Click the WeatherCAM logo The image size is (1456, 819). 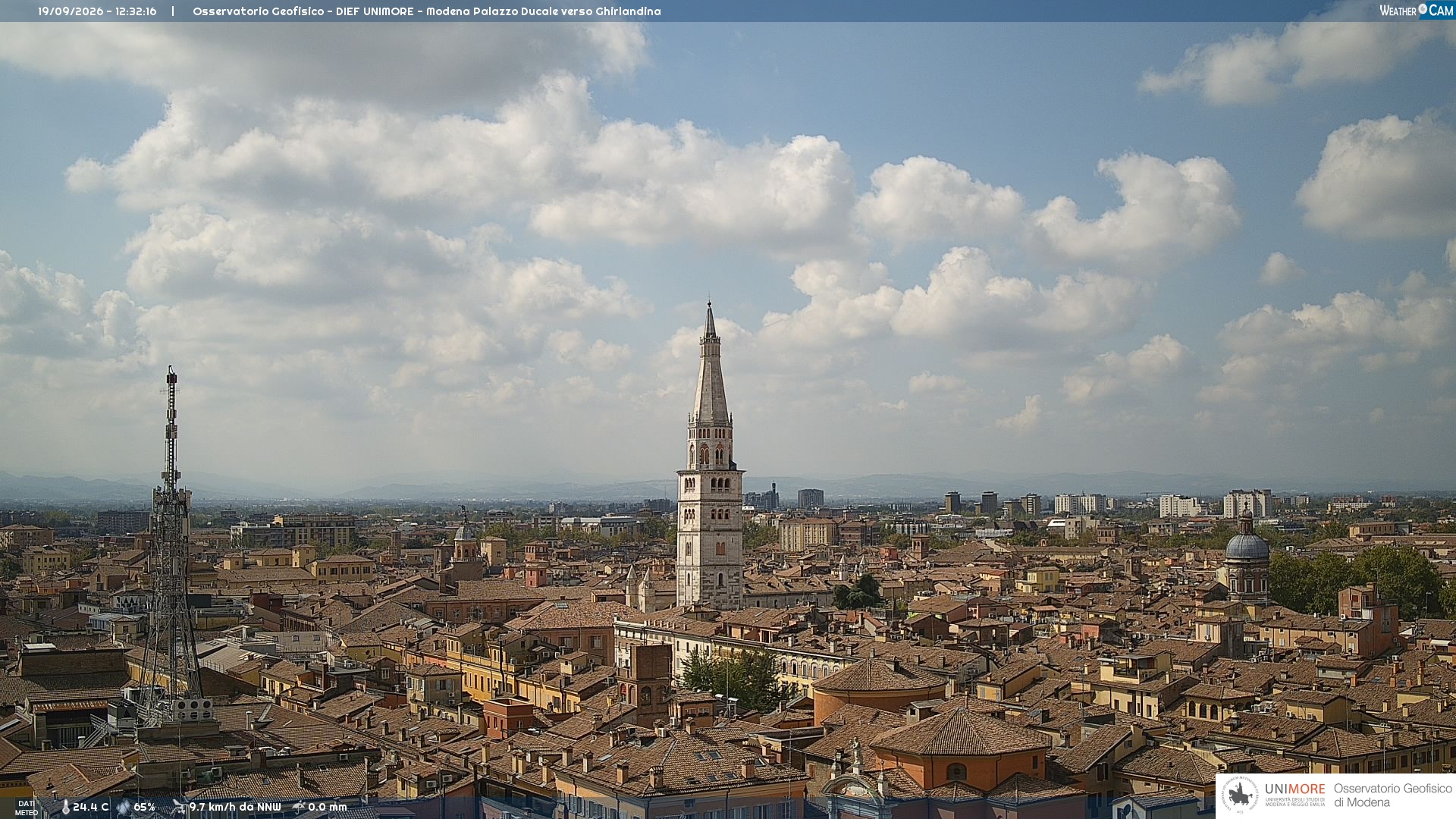point(1416,11)
